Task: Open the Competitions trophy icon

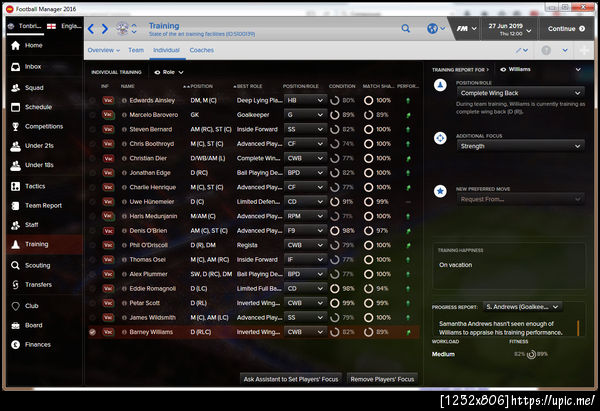Action: click(15, 127)
